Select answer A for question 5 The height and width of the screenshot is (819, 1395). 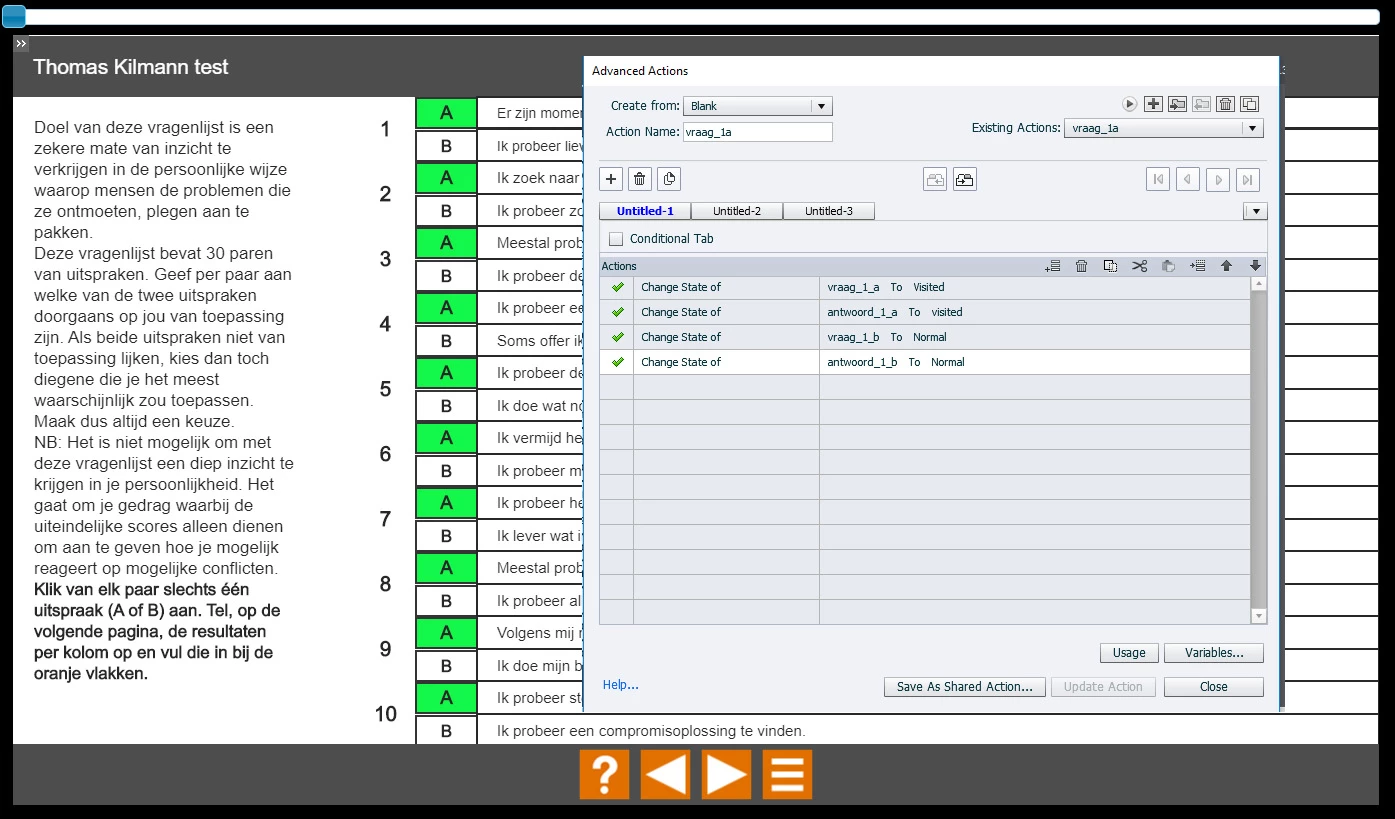tap(446, 373)
